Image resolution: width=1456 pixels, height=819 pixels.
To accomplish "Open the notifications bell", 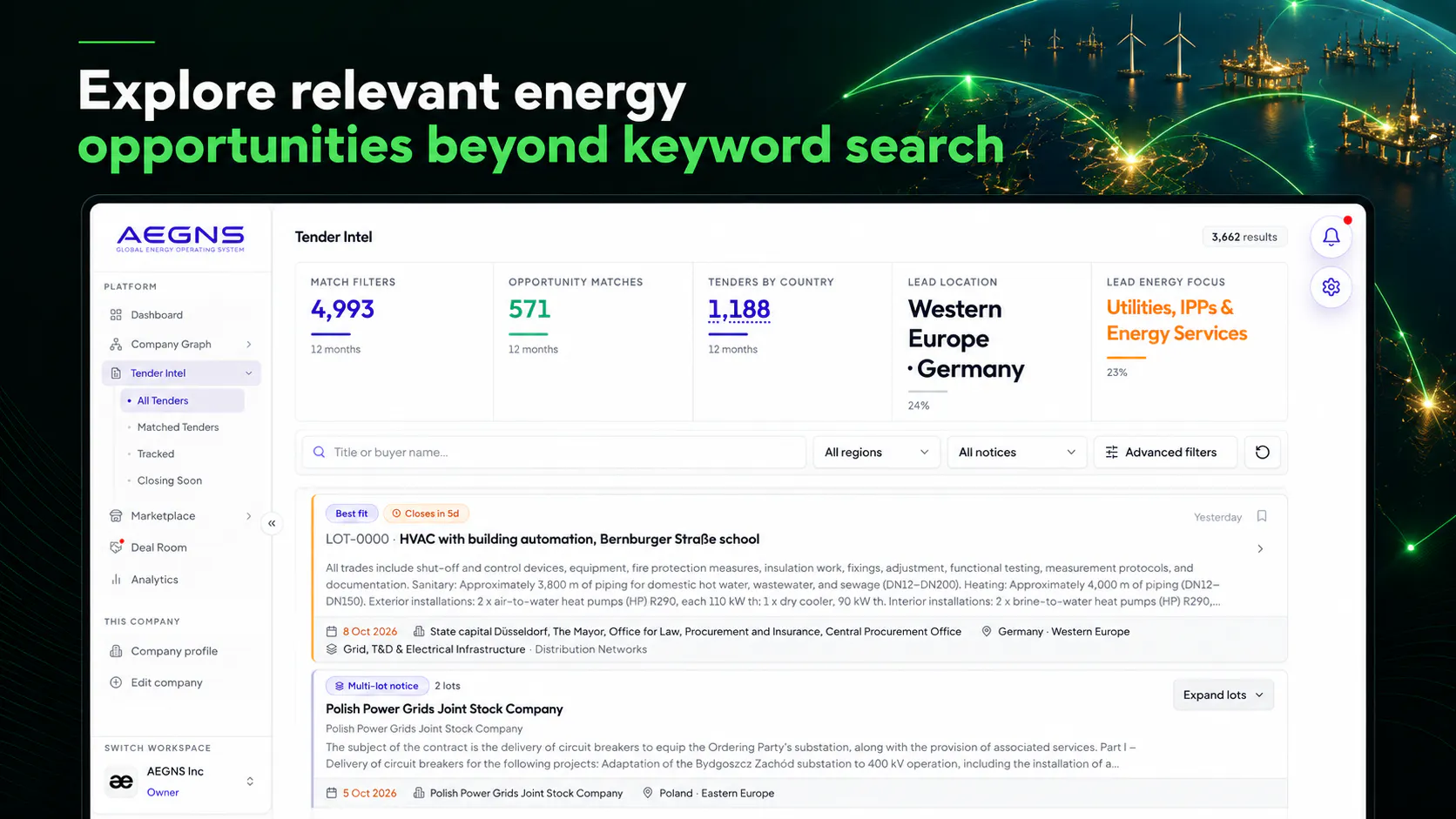I will tap(1331, 237).
